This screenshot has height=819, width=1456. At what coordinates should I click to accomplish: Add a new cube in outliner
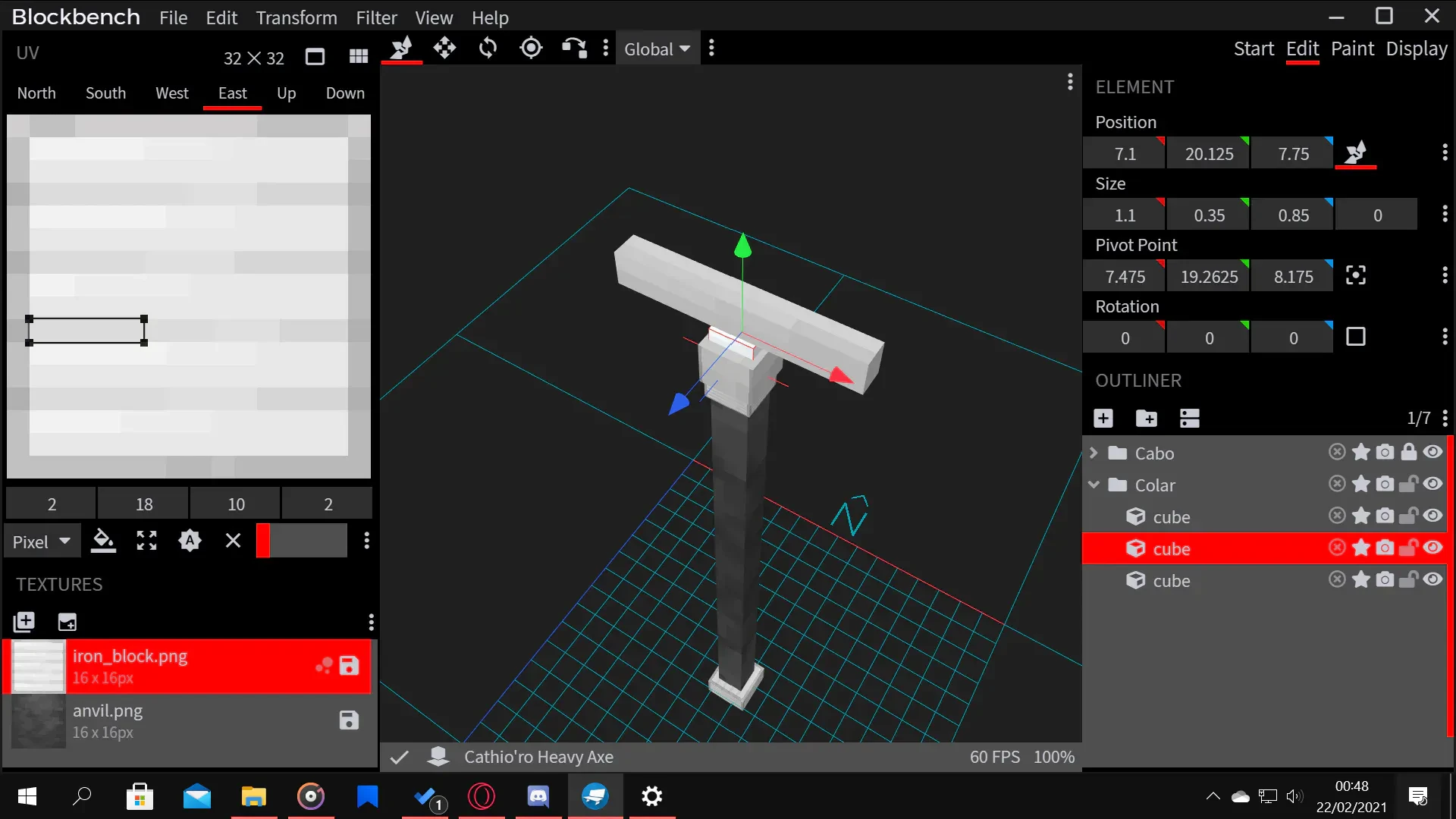tap(1103, 419)
